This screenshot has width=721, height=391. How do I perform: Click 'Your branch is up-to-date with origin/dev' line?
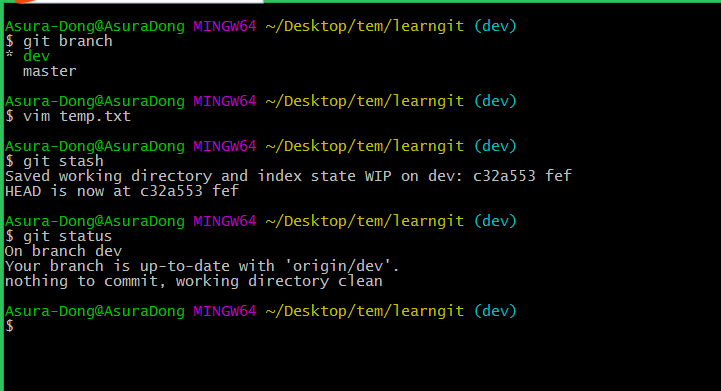(202, 266)
